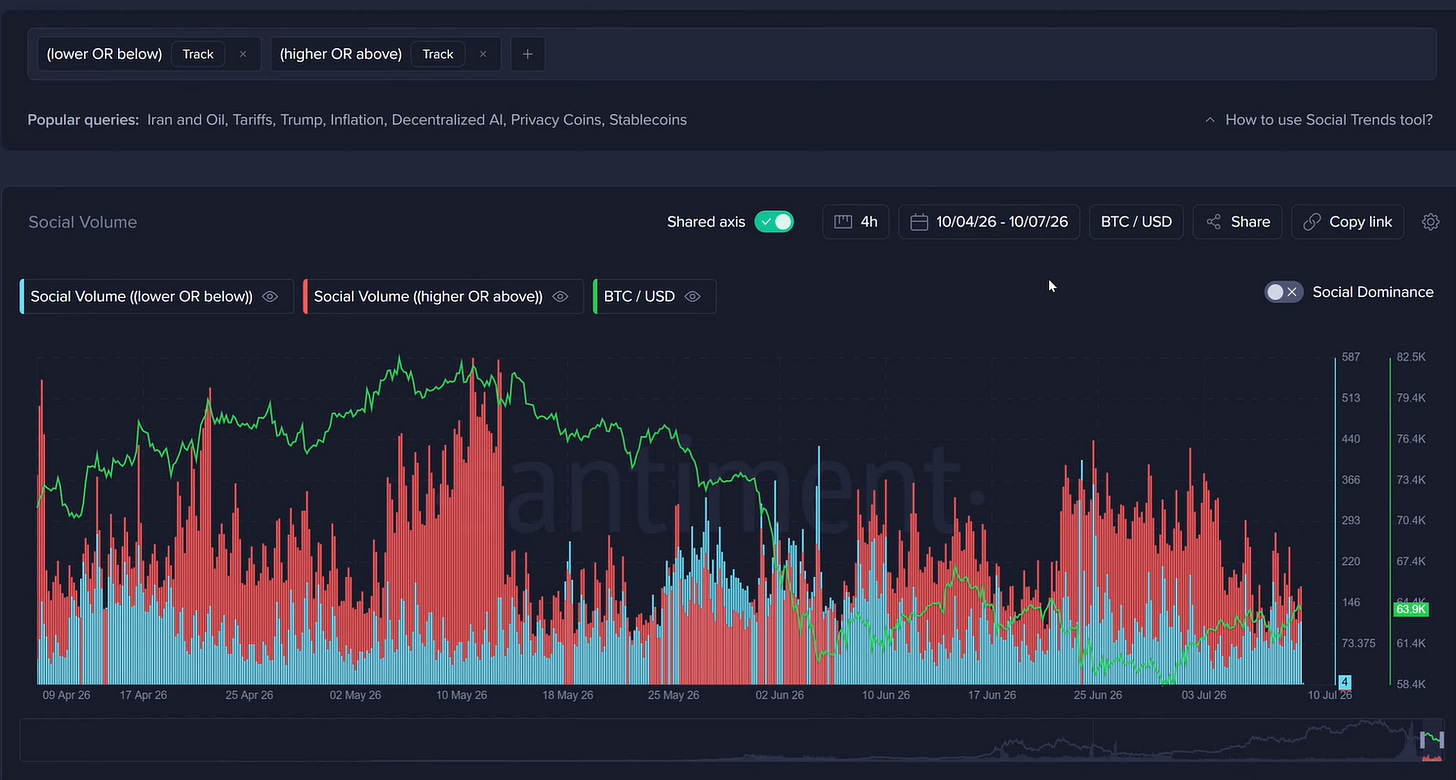
Task: Click the candle interval icon beside 4h
Action: 843,222
